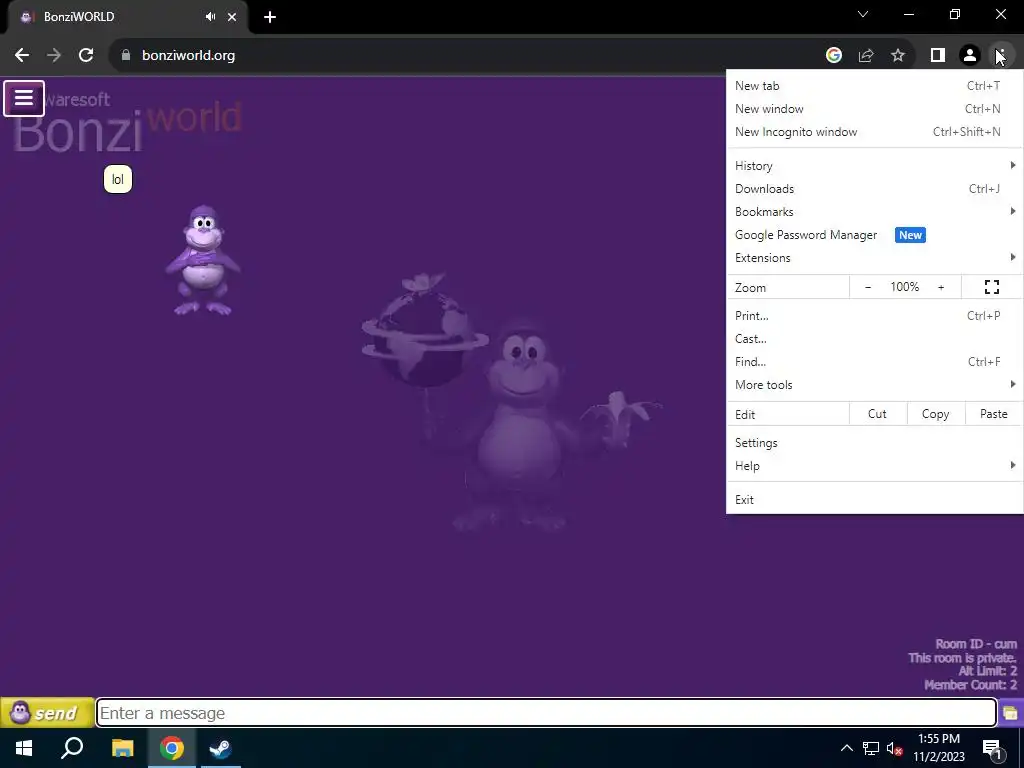Click the muted volume tray icon
The width and height of the screenshot is (1024, 768).
point(895,748)
